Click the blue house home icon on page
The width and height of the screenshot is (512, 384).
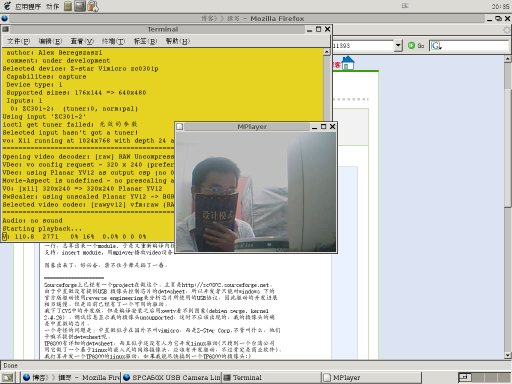(347, 63)
